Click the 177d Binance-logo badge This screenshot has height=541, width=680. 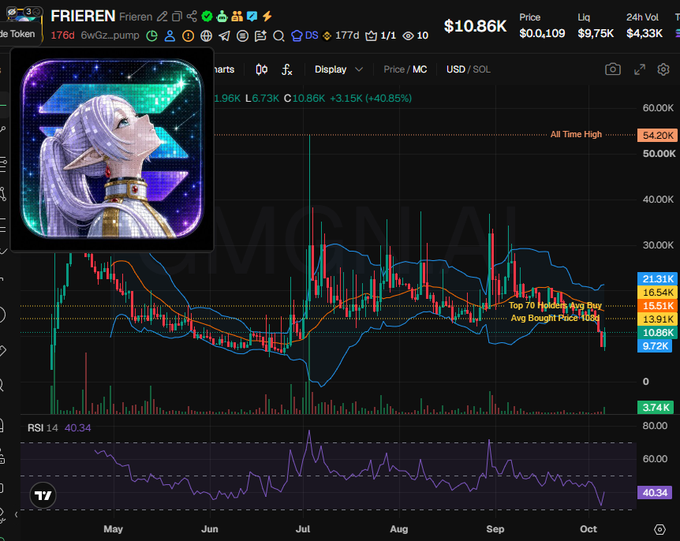click(341, 36)
